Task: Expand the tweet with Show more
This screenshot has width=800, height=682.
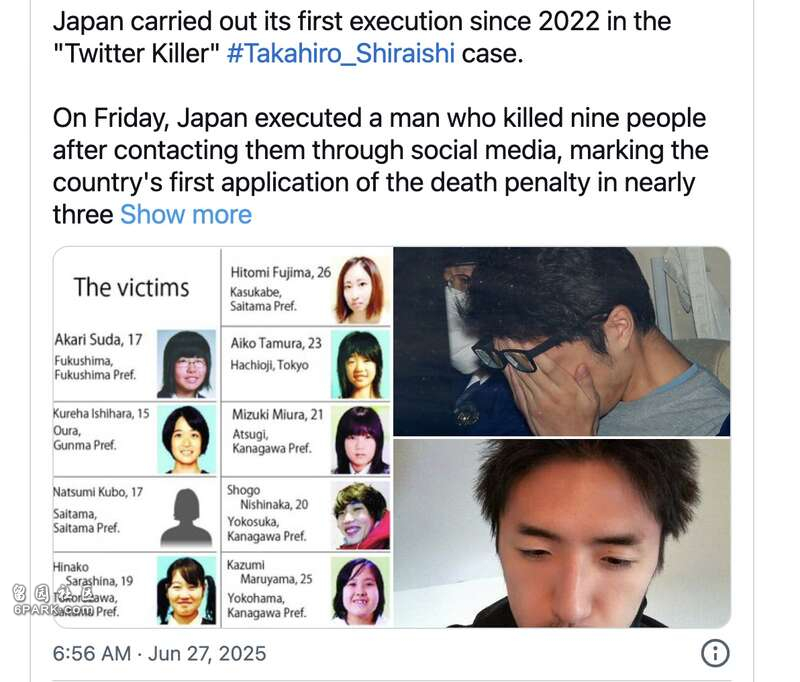Action: 186,215
